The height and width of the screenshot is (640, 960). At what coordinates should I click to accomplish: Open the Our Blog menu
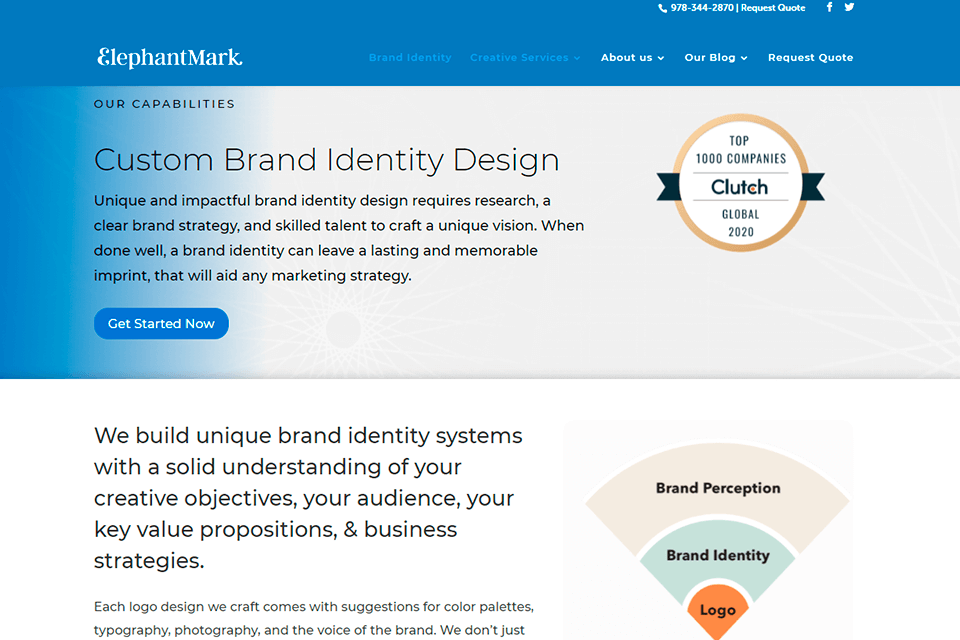[x=710, y=58]
